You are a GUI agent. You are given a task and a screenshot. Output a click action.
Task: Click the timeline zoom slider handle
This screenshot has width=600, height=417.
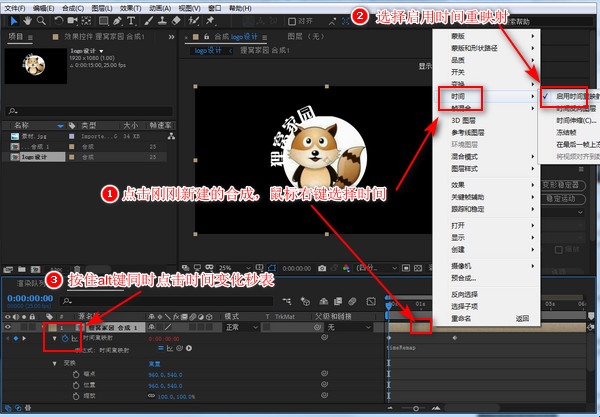[416, 409]
